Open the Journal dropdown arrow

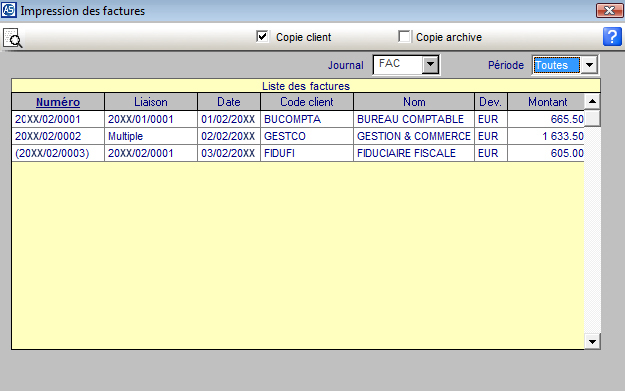pos(430,64)
